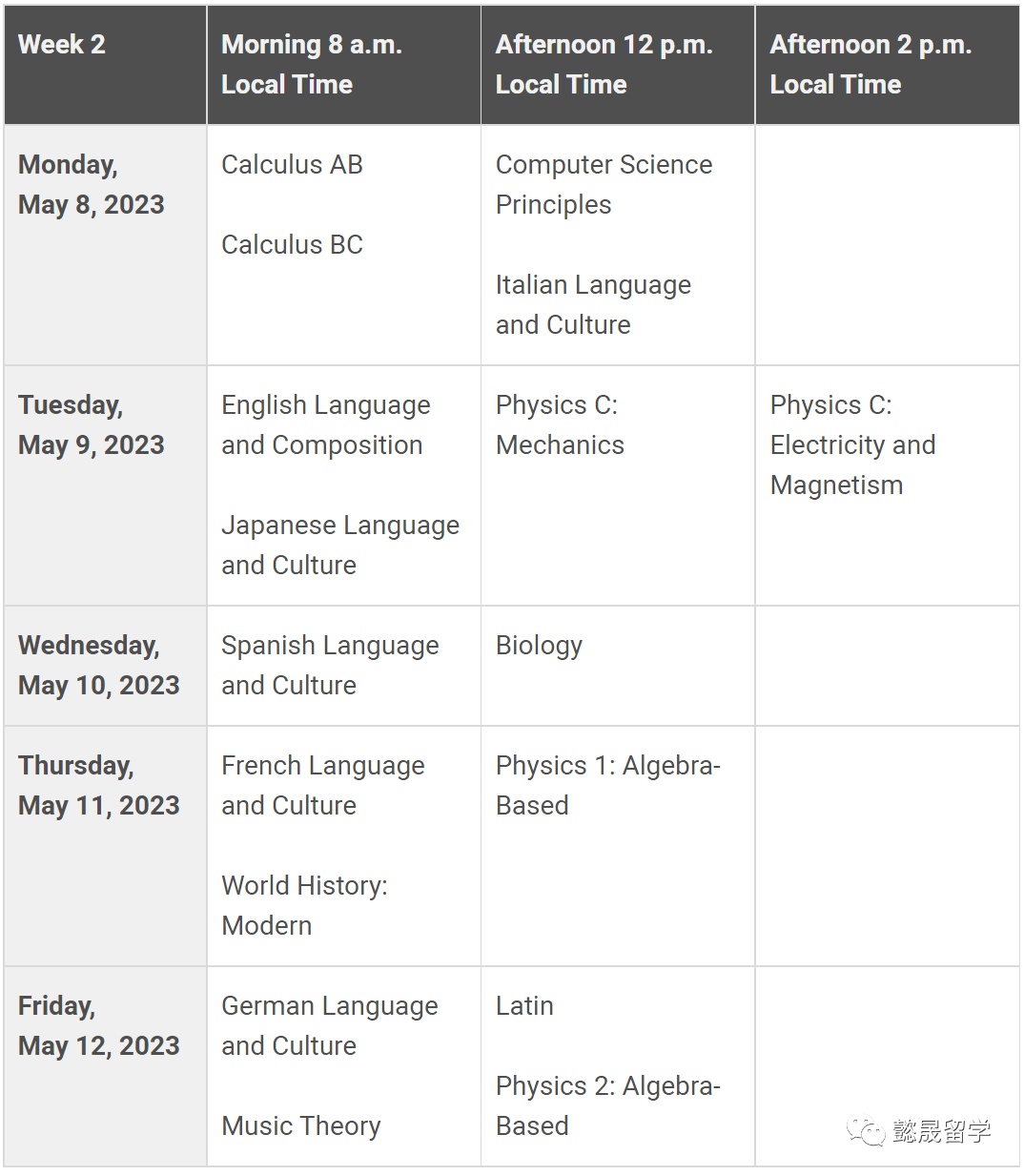
Task: Click the Biology exam entry
Action: (x=539, y=646)
